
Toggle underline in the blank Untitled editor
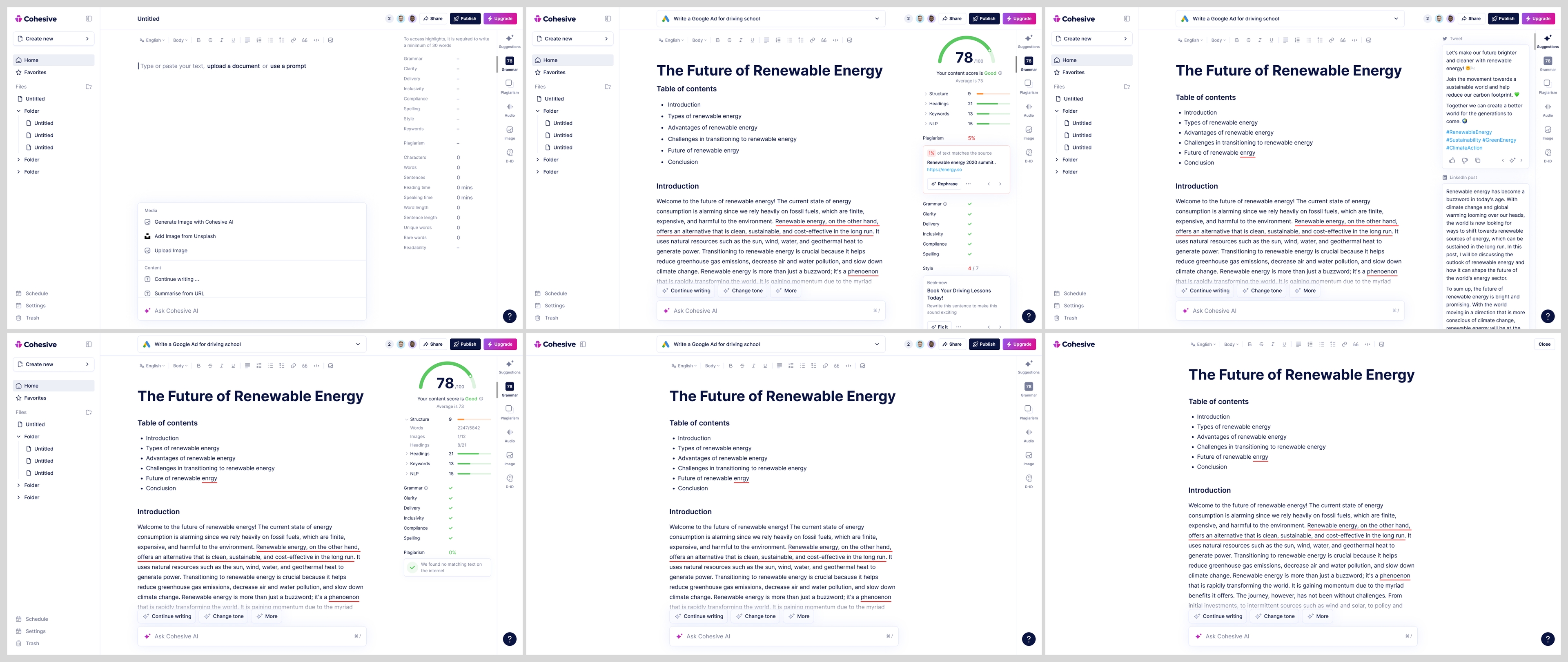coord(233,40)
